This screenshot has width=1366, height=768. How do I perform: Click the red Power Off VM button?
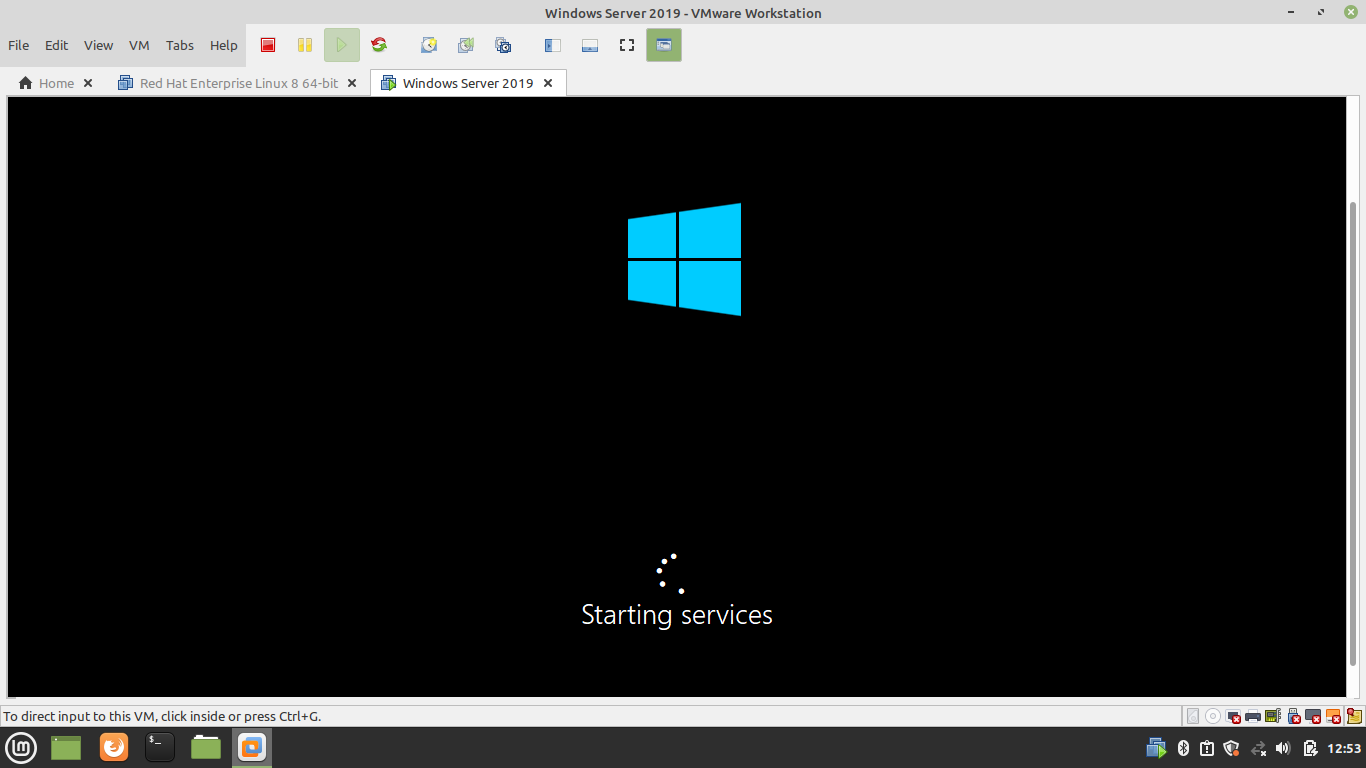point(268,45)
